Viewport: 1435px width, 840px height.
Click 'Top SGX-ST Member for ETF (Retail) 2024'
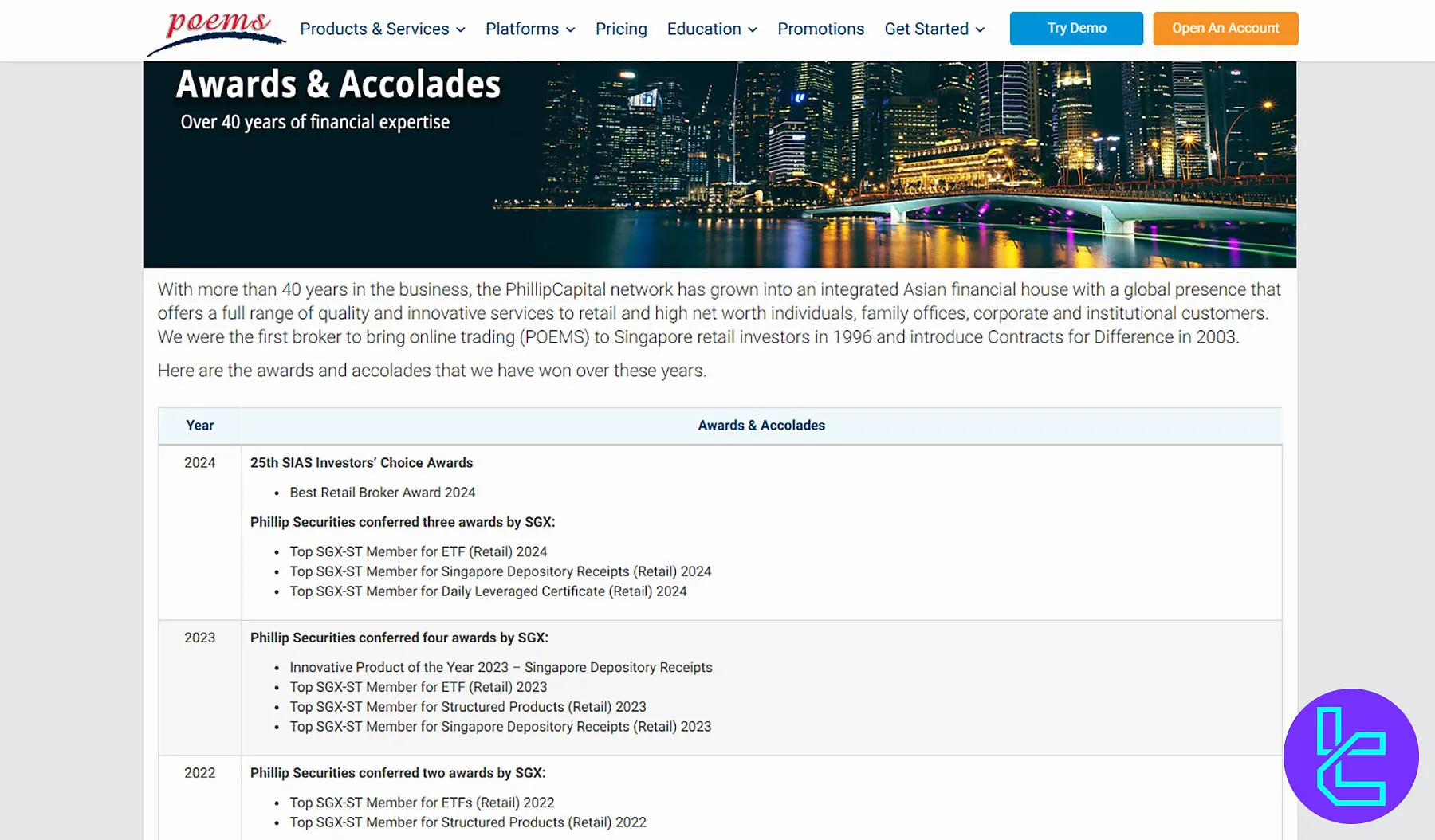419,551
